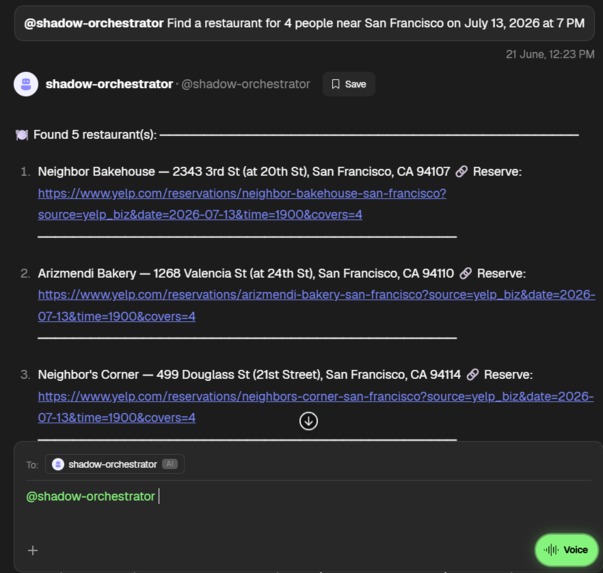Click the Arizmendi Bakery address text
Viewport: 603px width, 573px height.
tap(304, 273)
